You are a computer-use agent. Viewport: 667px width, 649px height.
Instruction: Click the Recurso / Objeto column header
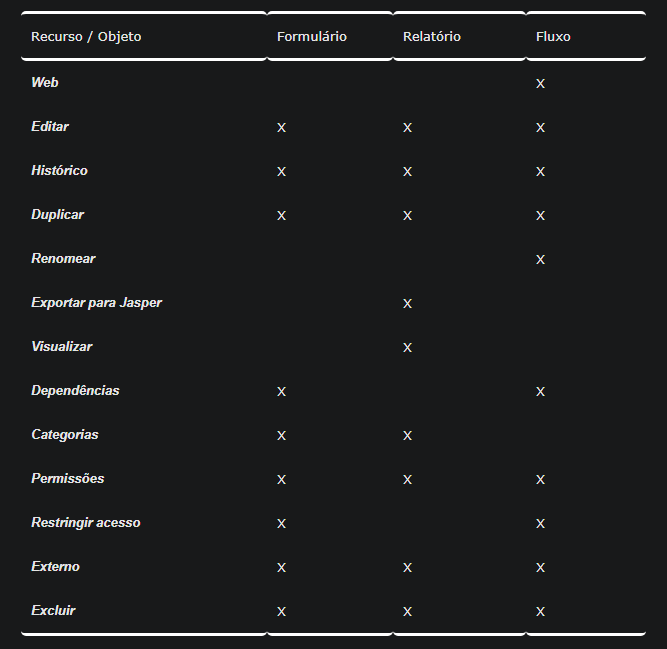point(86,37)
